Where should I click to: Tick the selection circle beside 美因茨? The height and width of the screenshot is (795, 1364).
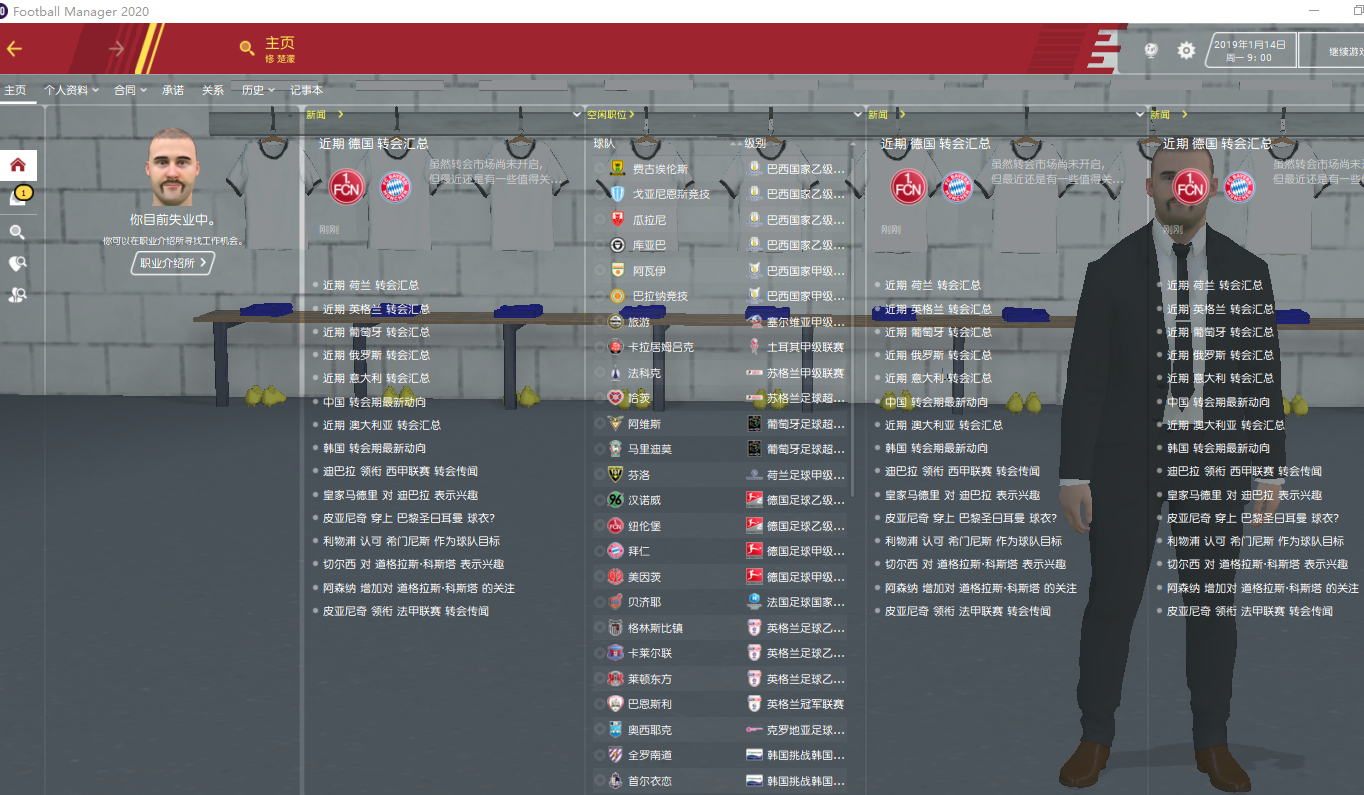600,577
